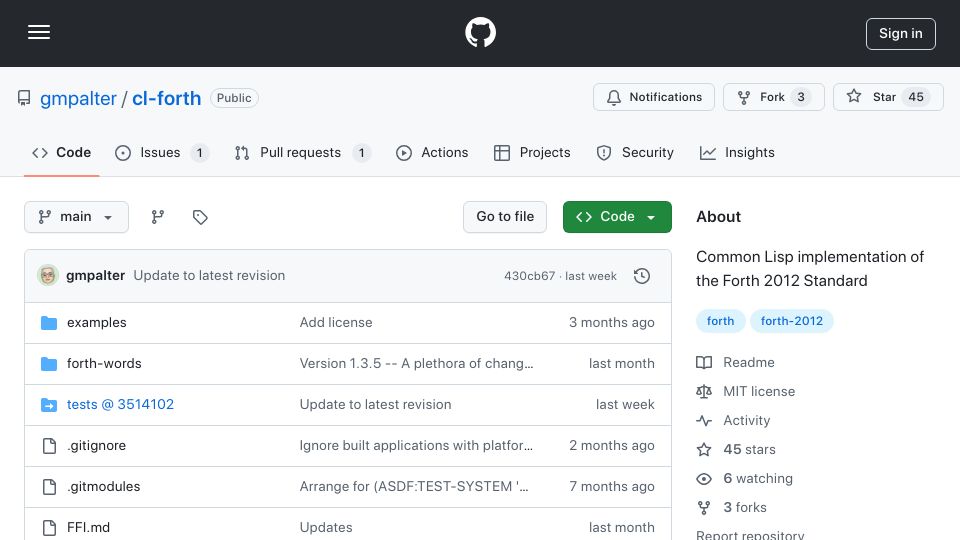
Task: Open the hamburger navigation menu
Action: (x=39, y=32)
